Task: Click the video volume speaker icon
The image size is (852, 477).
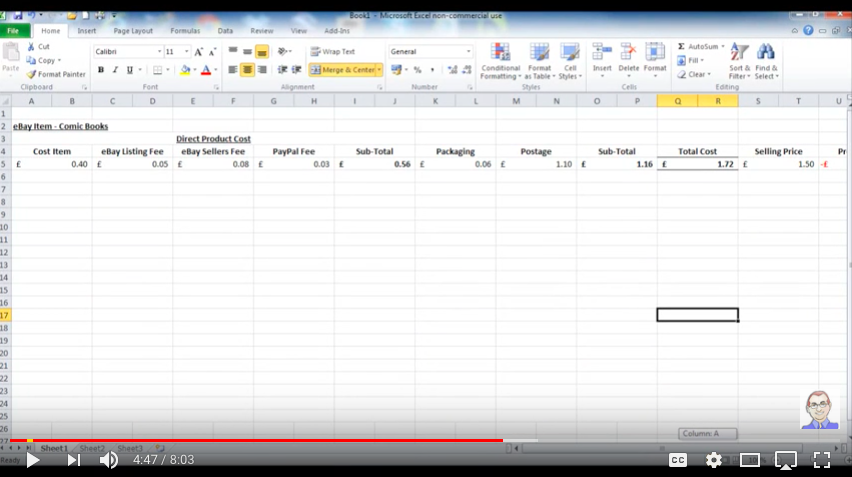Action: point(109,460)
